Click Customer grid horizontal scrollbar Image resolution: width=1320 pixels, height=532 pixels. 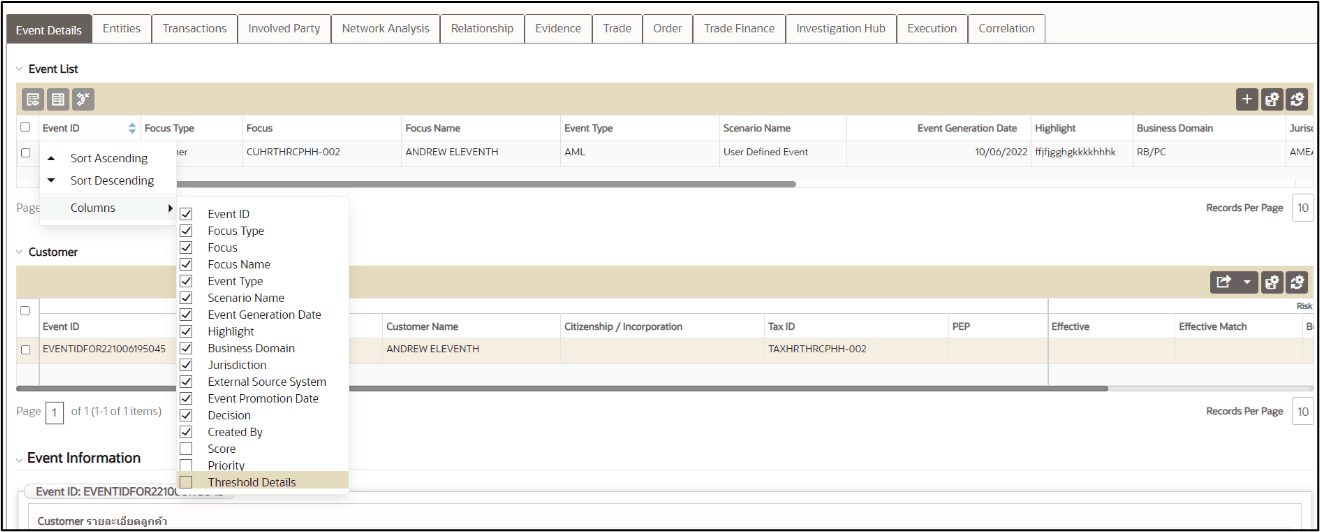click(x=563, y=388)
